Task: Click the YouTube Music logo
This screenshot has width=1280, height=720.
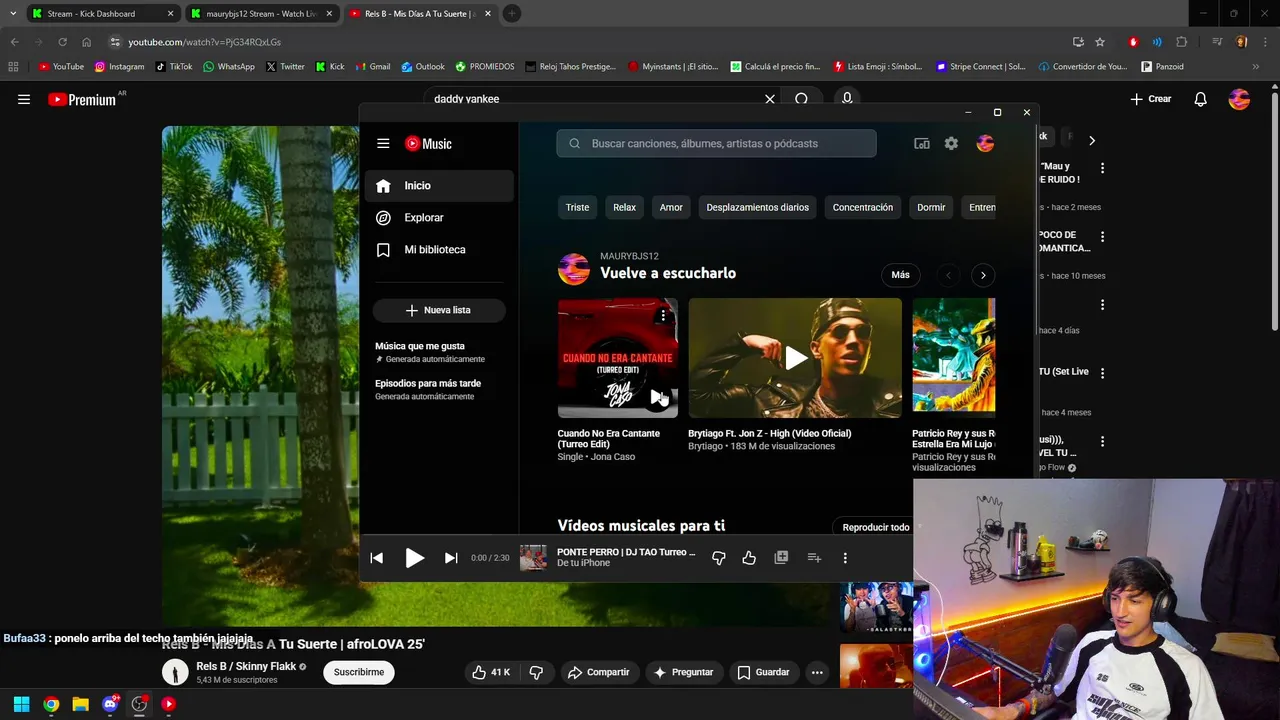Action: coord(428,144)
